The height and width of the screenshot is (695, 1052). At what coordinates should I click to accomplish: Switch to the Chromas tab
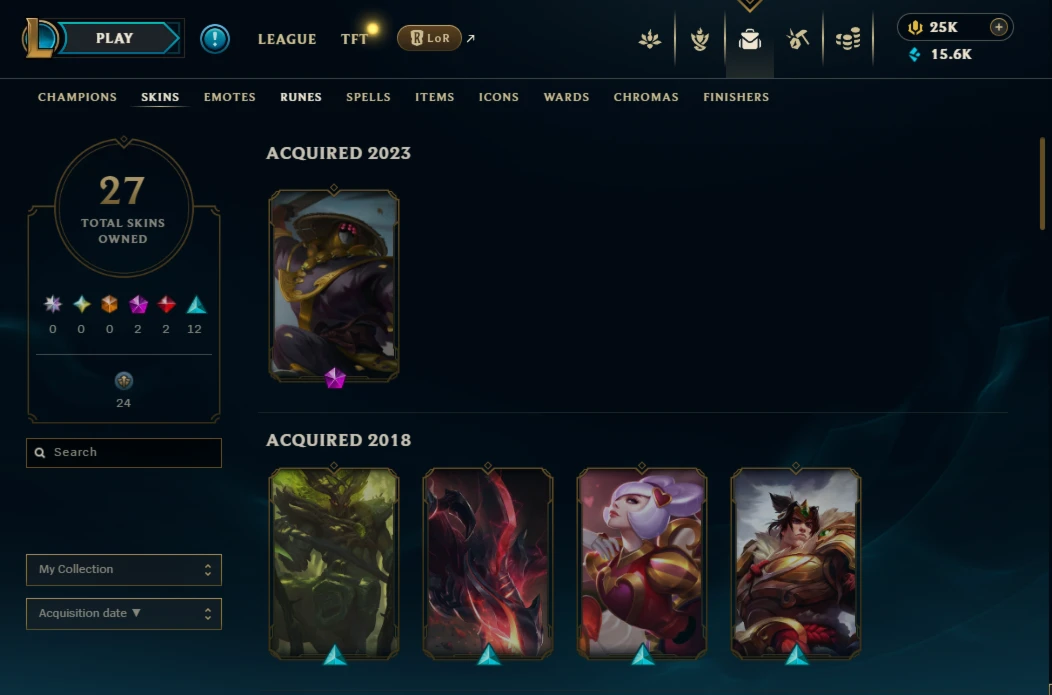646,97
